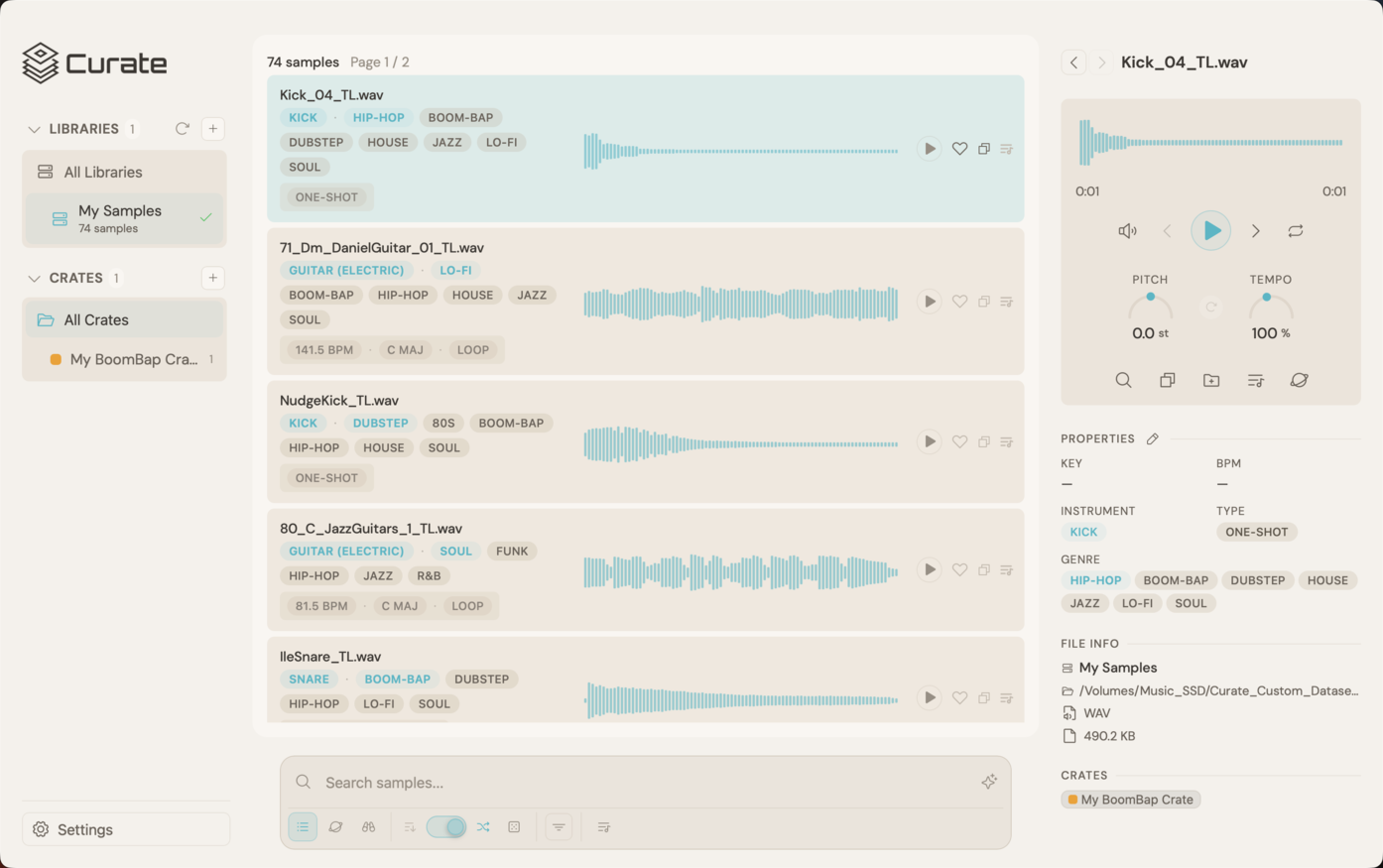Open the sort dropdown in the bottom toolbar
Image resolution: width=1383 pixels, height=868 pixels.
[409, 826]
